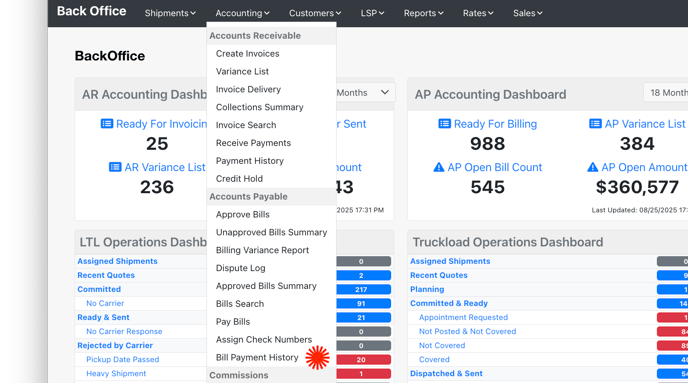Click No Carrier Response link
Viewport: 688px width, 383px height.
point(124,331)
